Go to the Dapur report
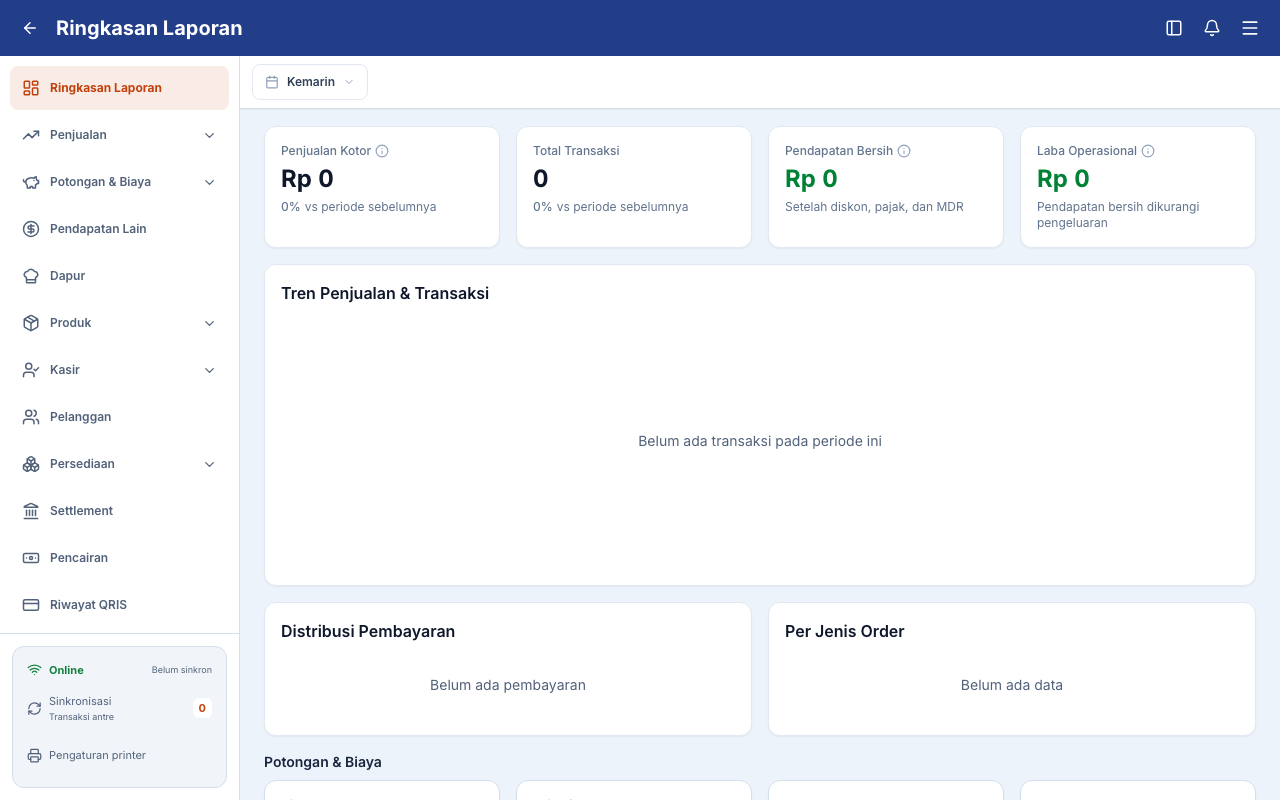Viewport: 1280px width, 800px height. click(x=119, y=276)
